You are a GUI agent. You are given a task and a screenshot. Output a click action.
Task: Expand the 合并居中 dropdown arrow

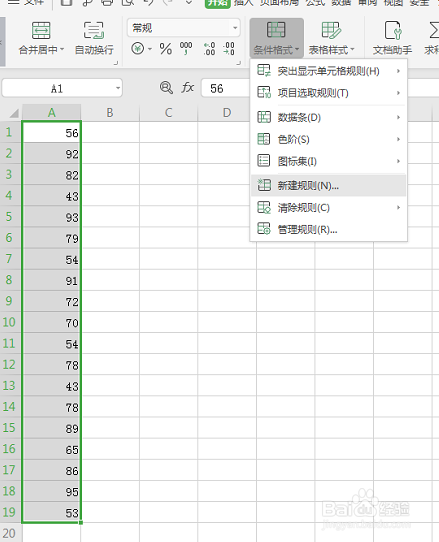62,49
